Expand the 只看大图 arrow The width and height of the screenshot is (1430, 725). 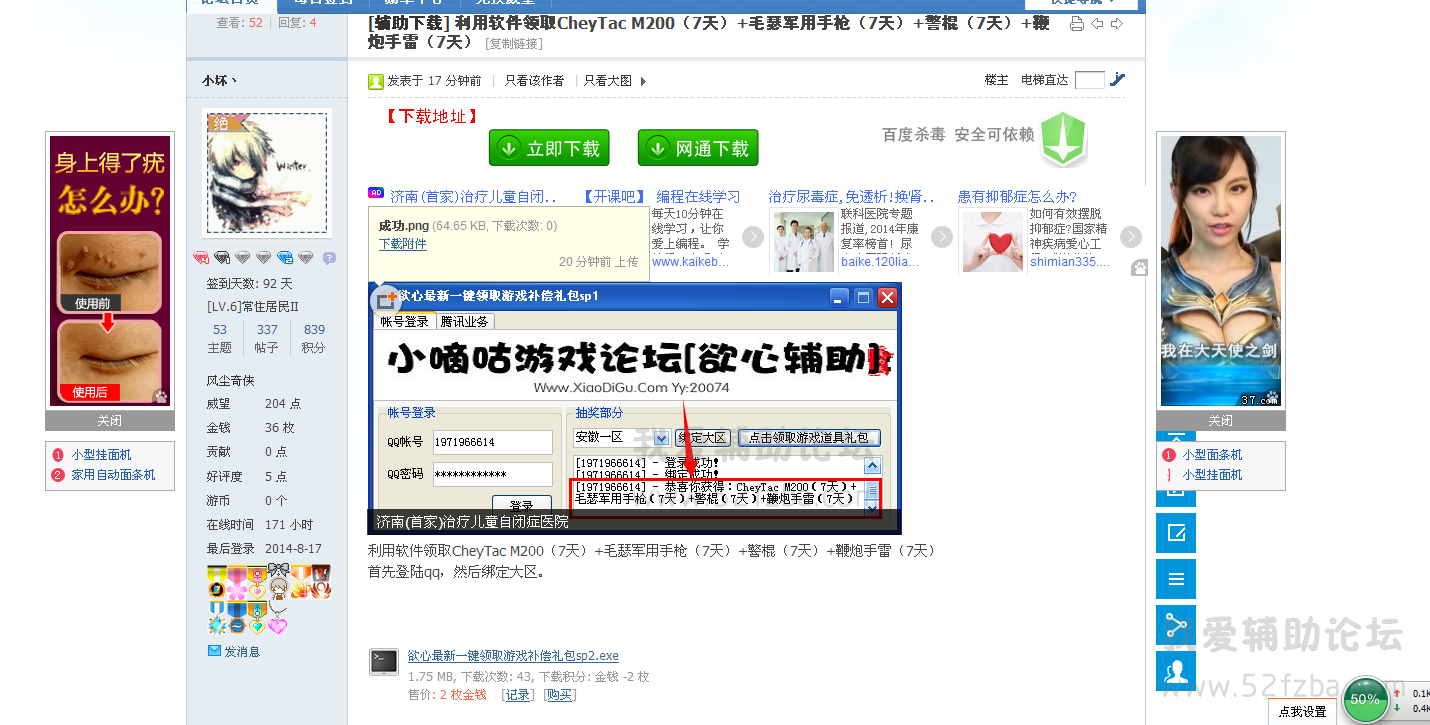[x=643, y=81]
